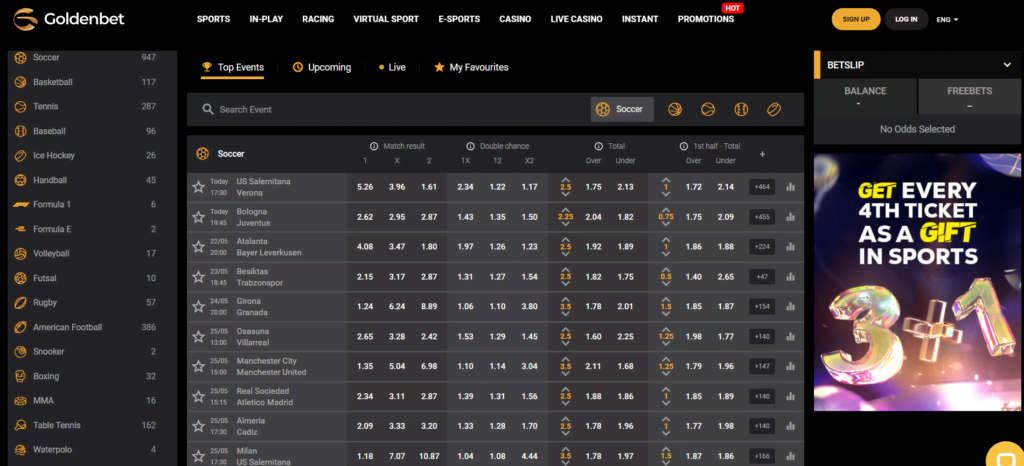The image size is (1024, 466).
Task: Expand +47 markets for Besiktas match
Action: pyautogui.click(x=762, y=277)
